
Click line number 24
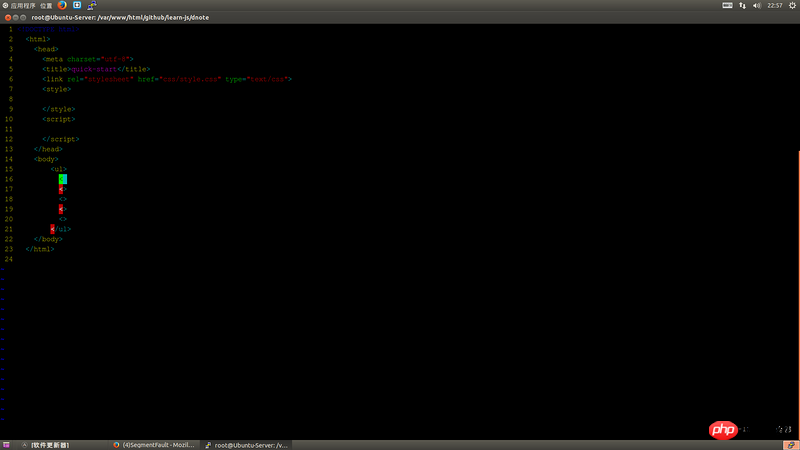point(9,259)
